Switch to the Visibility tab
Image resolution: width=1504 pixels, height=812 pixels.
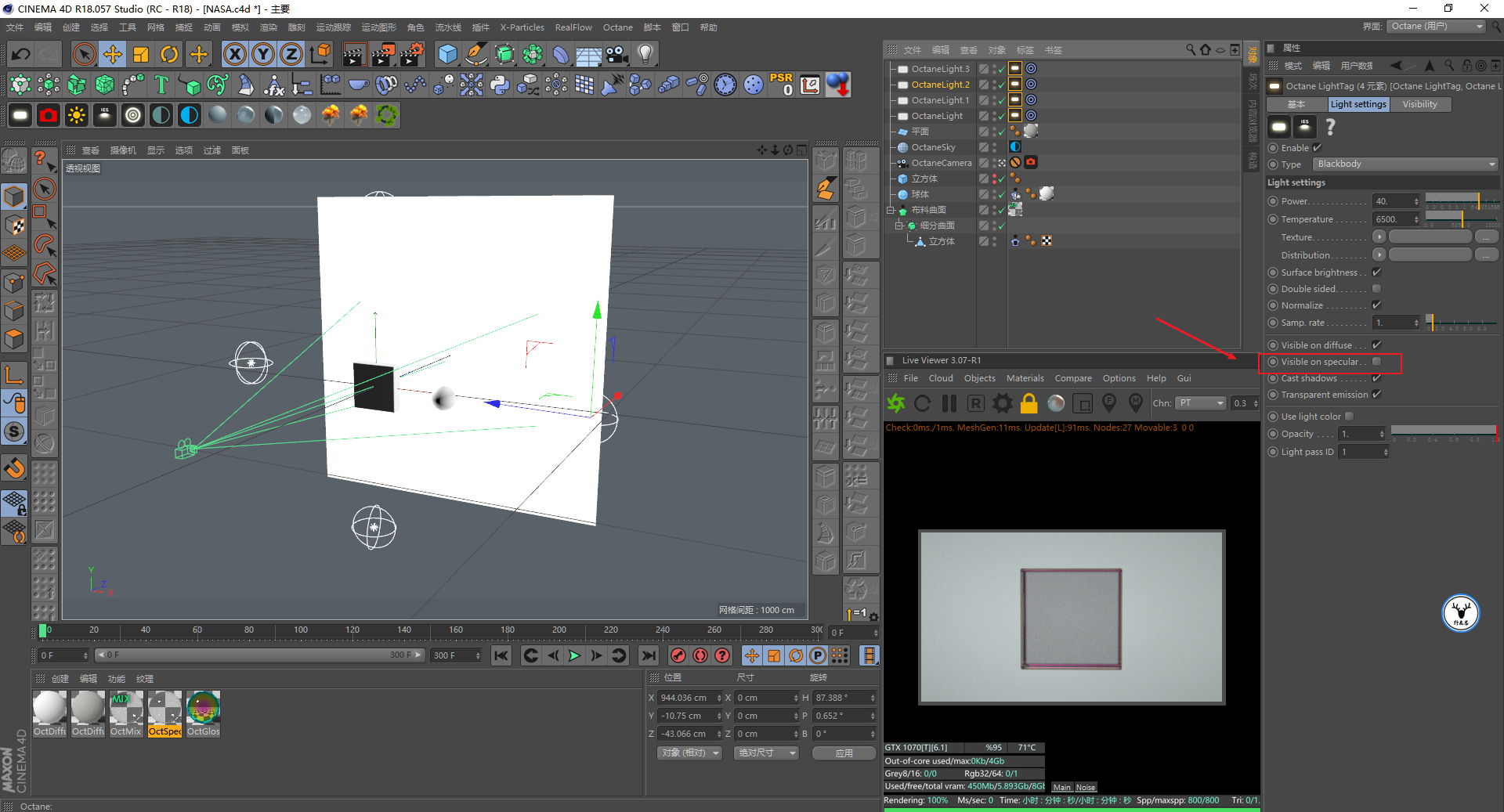click(1419, 104)
